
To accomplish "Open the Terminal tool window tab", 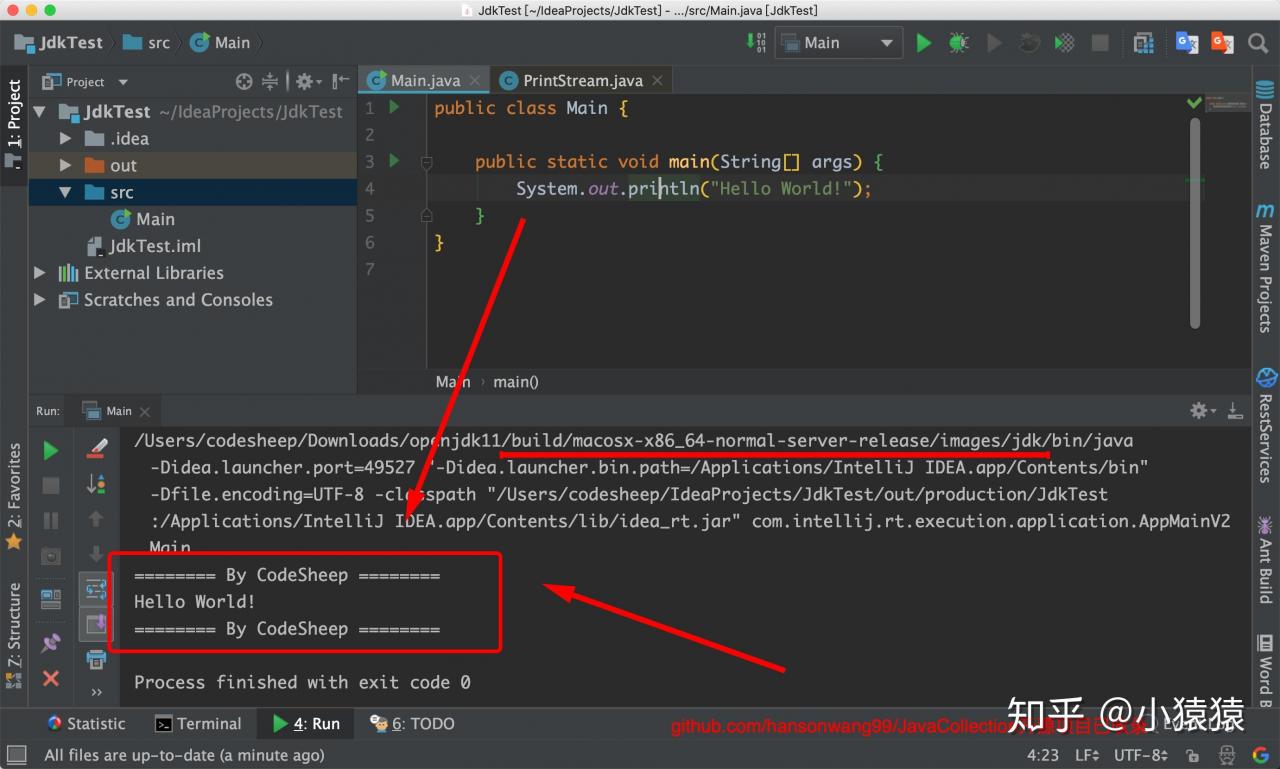I will click(x=198, y=723).
